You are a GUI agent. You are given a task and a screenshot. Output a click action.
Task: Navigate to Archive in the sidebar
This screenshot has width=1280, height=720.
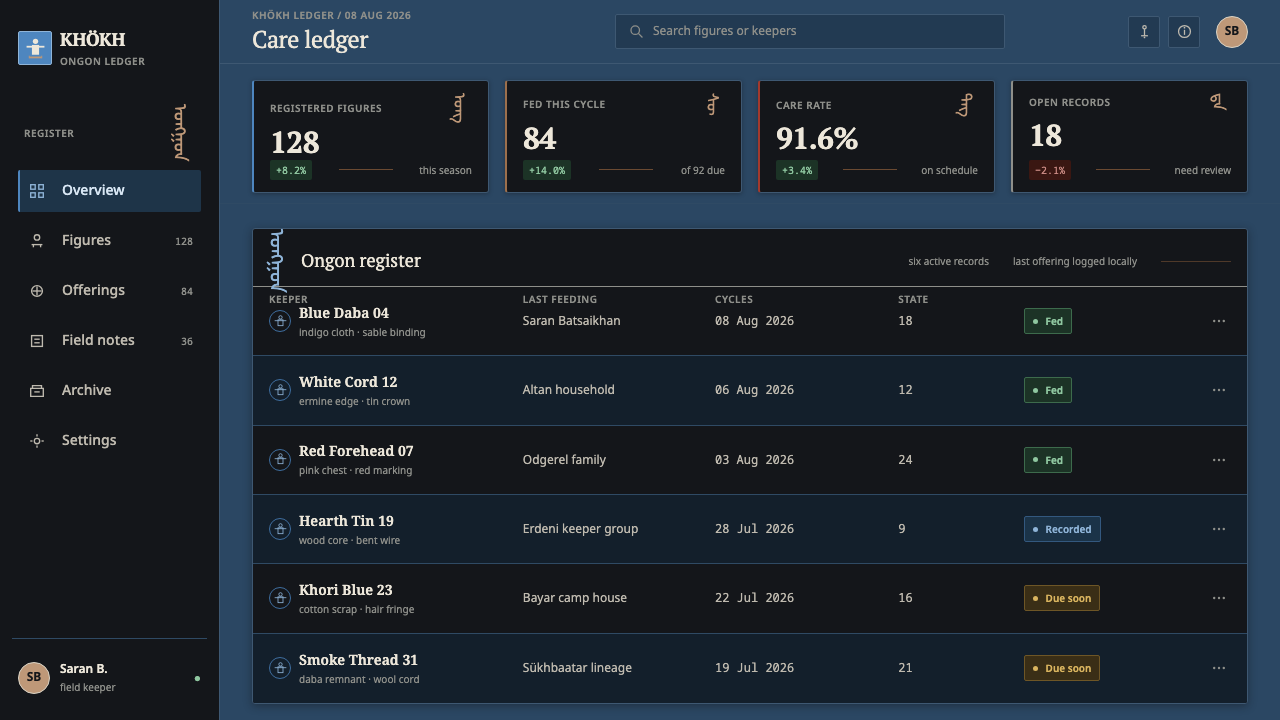(x=109, y=391)
